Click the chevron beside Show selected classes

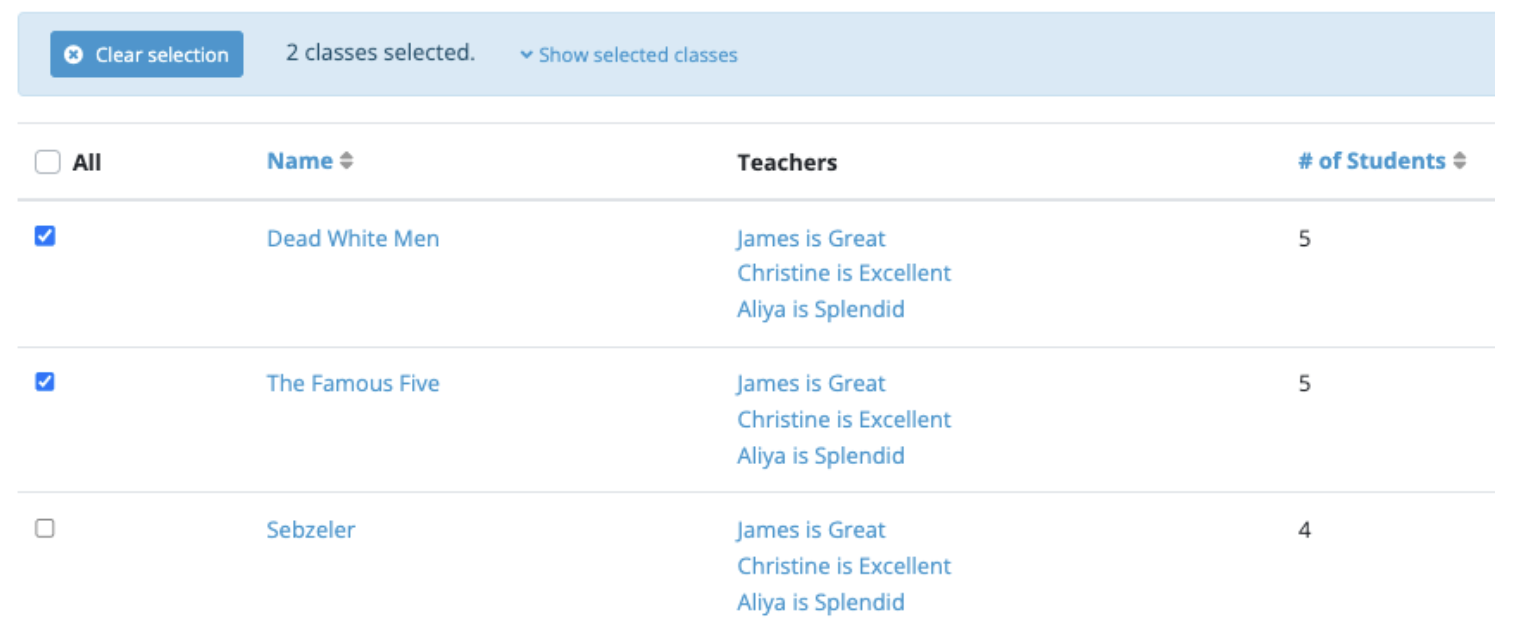point(526,56)
